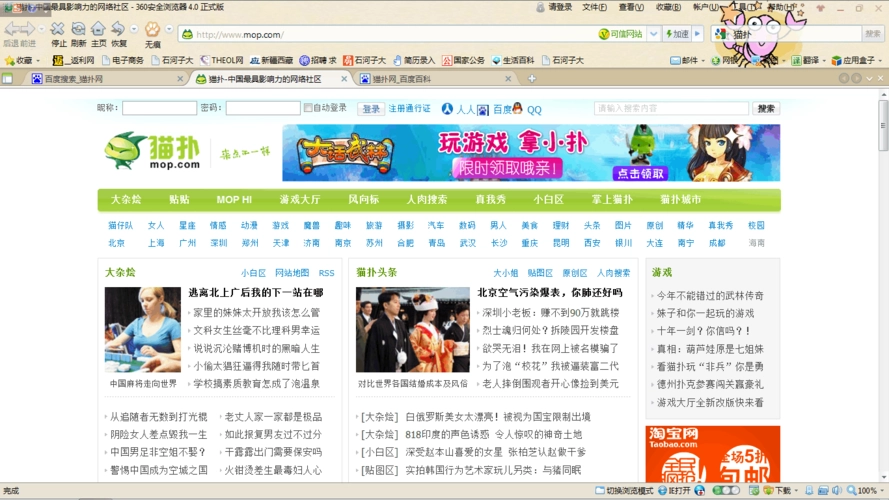The width and height of the screenshot is (889, 500).
Task: Click the 昵称 nickname input field
Action: [x=159, y=108]
